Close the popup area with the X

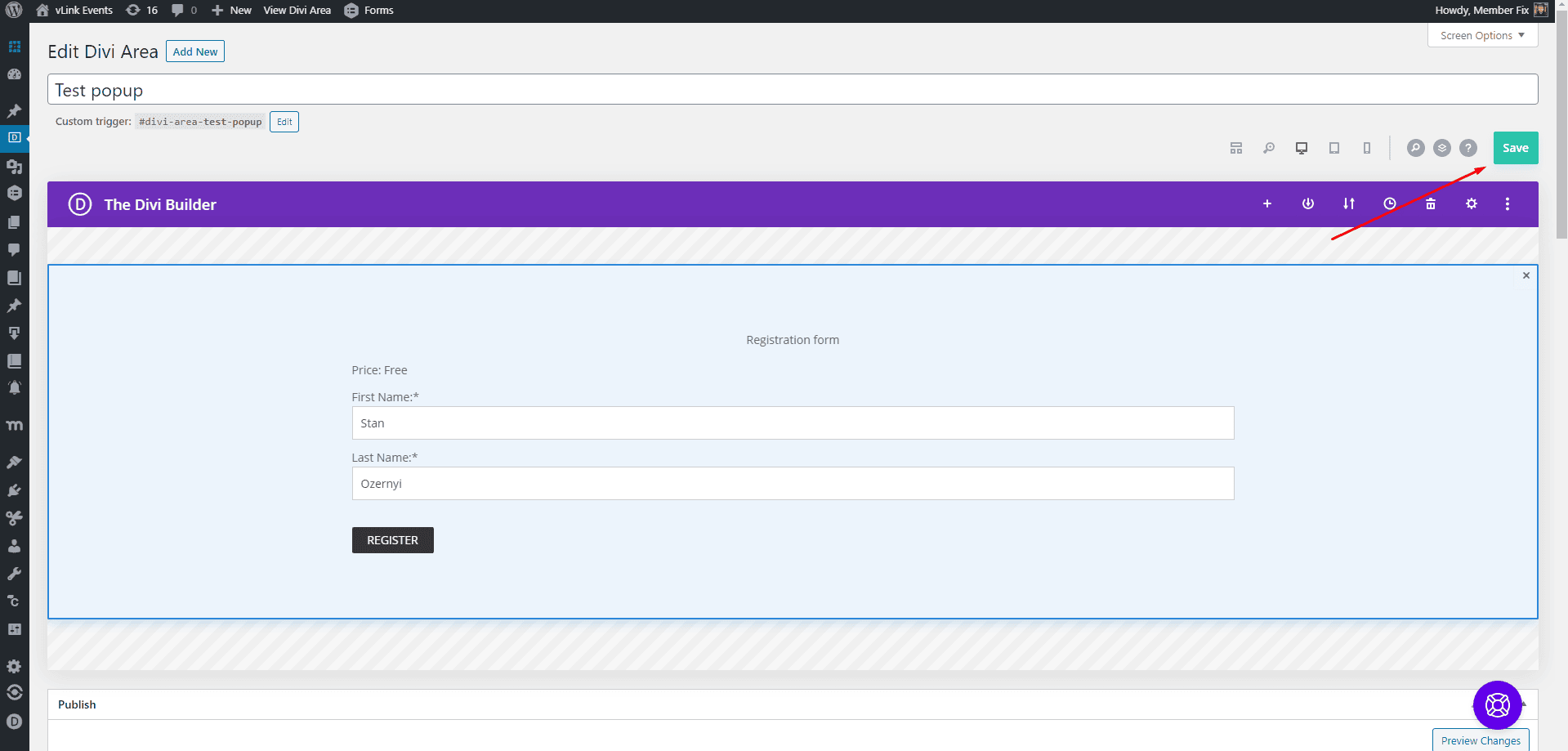(x=1526, y=275)
